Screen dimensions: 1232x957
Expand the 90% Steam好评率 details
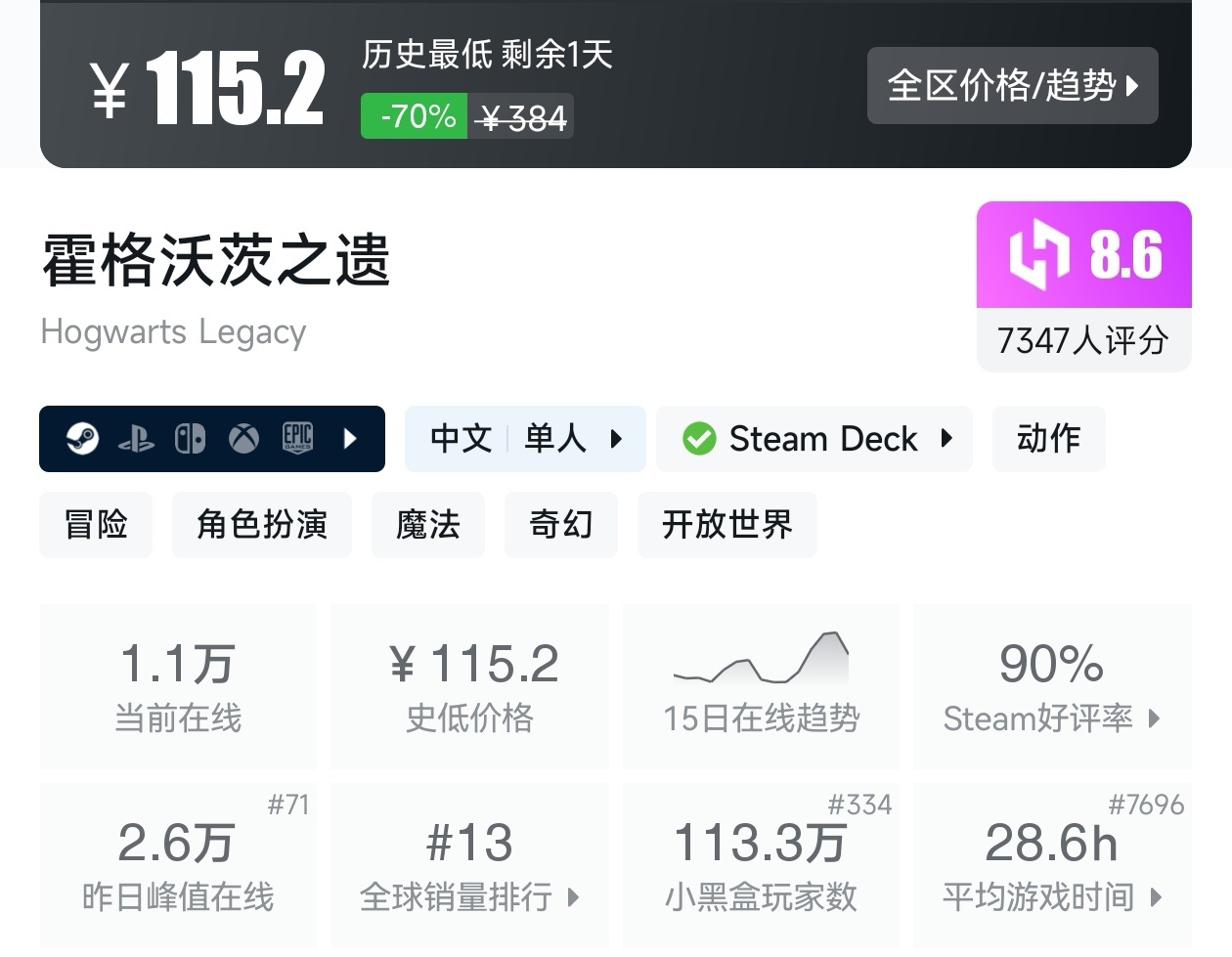coord(1052,686)
